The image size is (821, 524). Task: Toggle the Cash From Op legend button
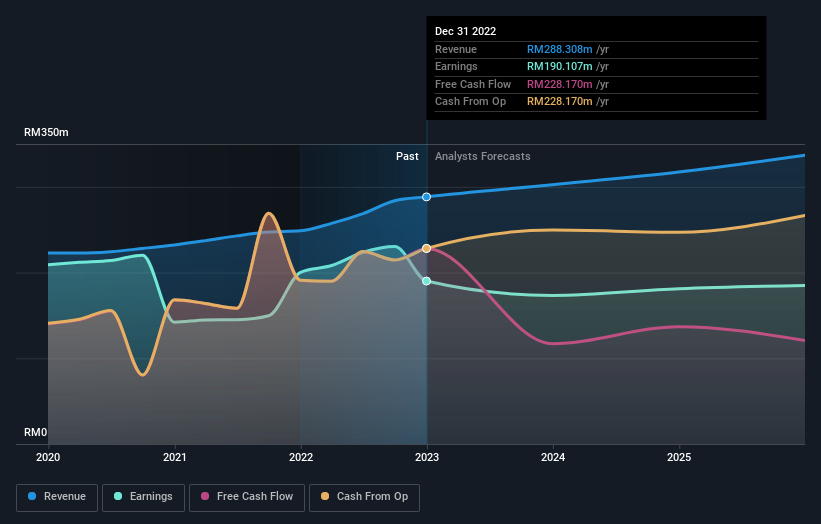[364, 497]
